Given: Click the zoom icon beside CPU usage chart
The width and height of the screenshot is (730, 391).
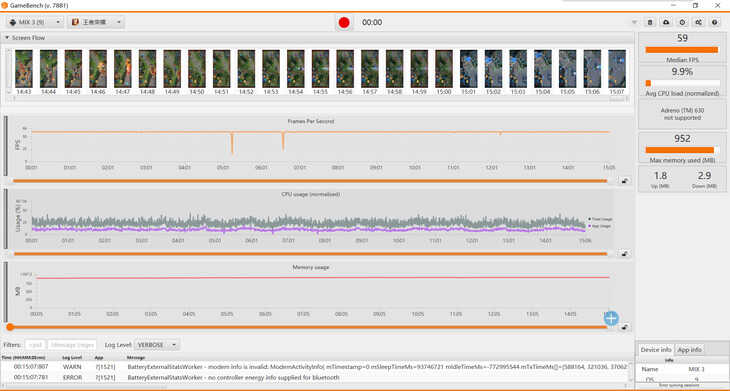Looking at the screenshot, I should point(625,254).
